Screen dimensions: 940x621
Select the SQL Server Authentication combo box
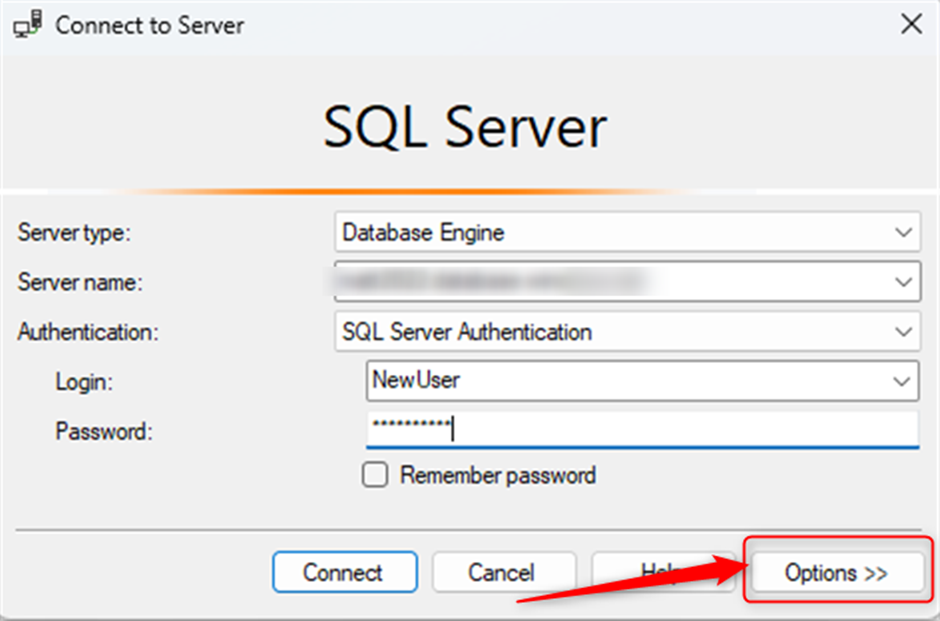tap(628, 331)
